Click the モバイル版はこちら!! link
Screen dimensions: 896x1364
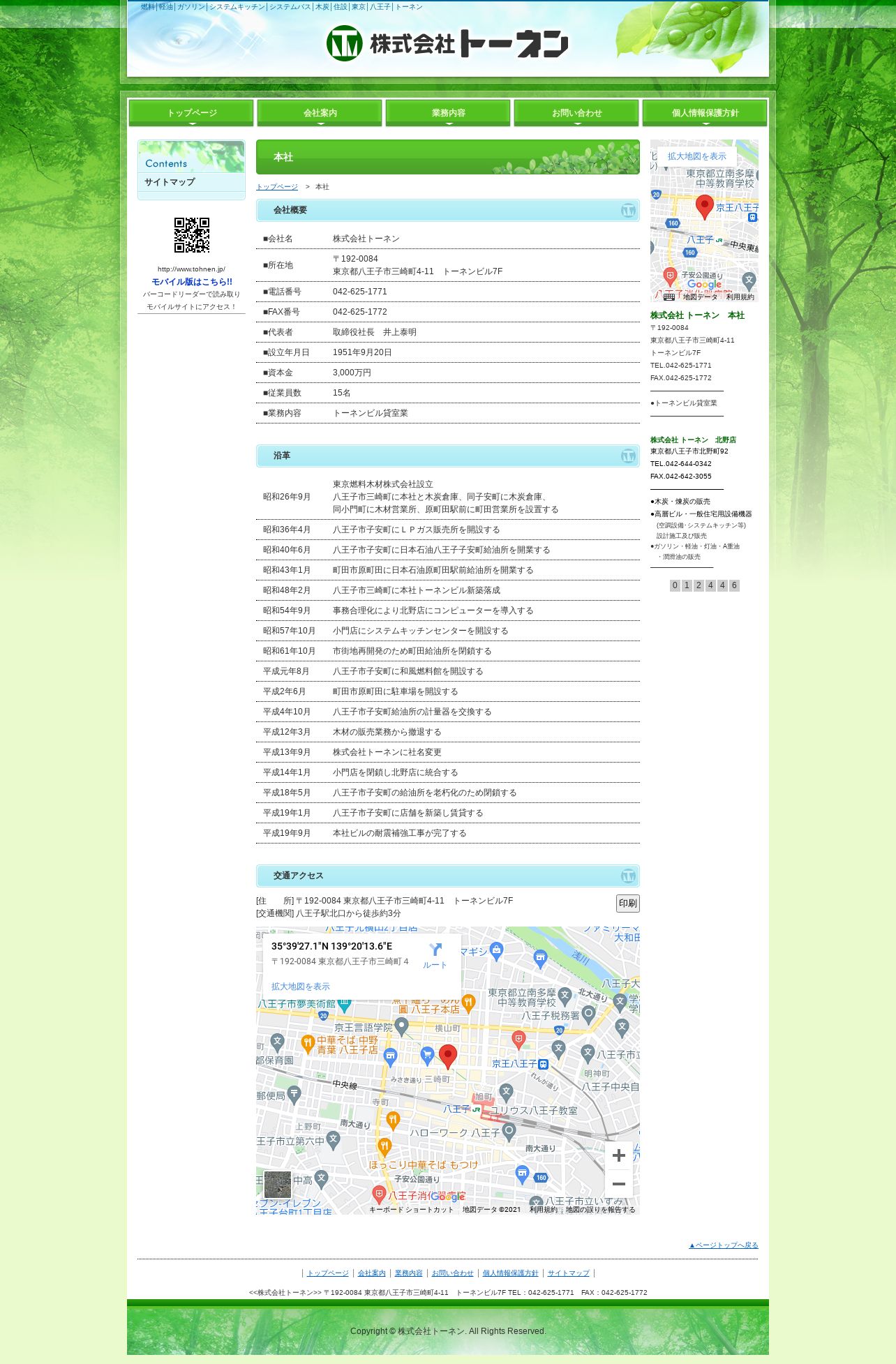192,282
